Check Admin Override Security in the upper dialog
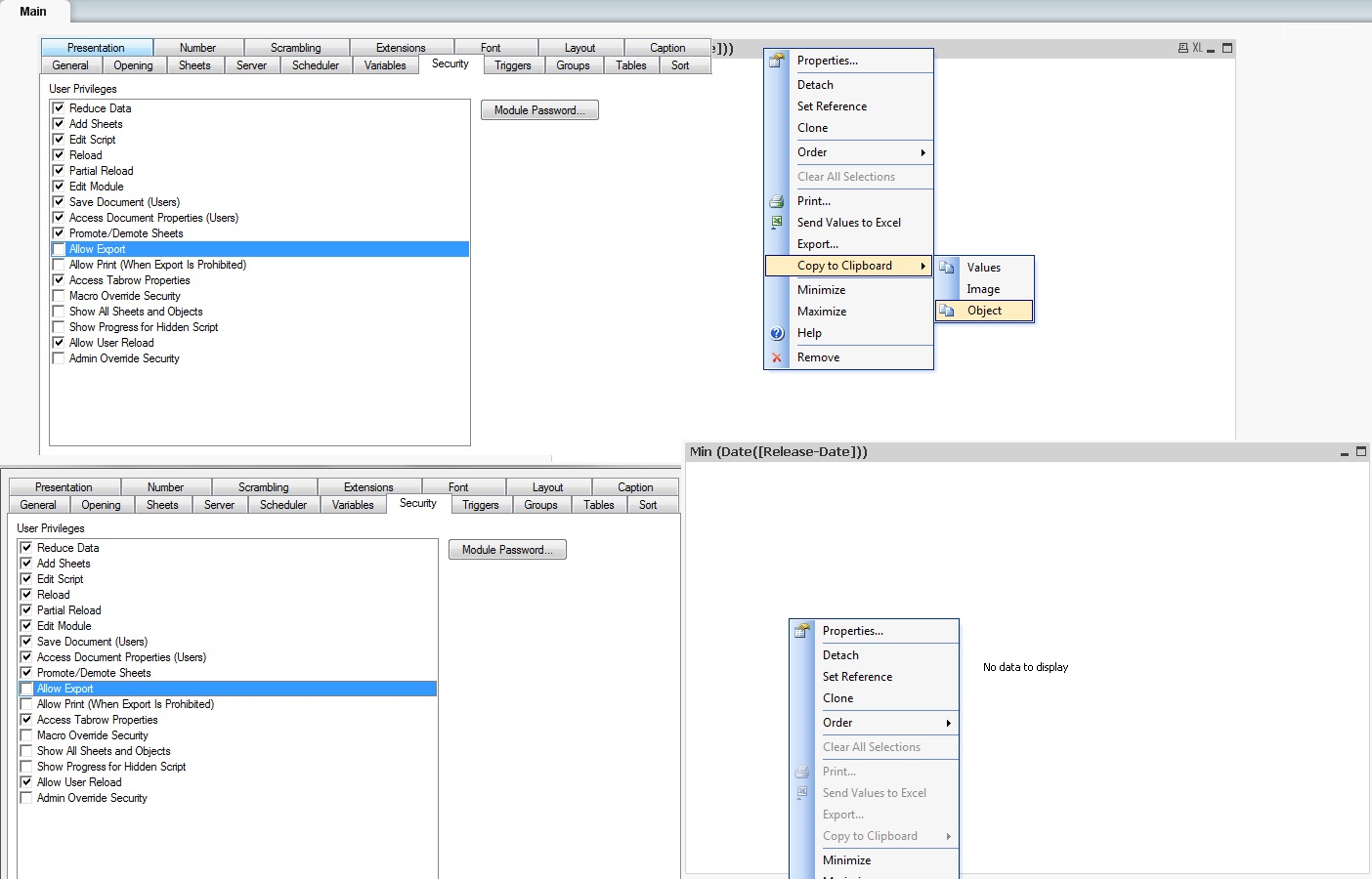The height and width of the screenshot is (879, 1372). pos(59,358)
